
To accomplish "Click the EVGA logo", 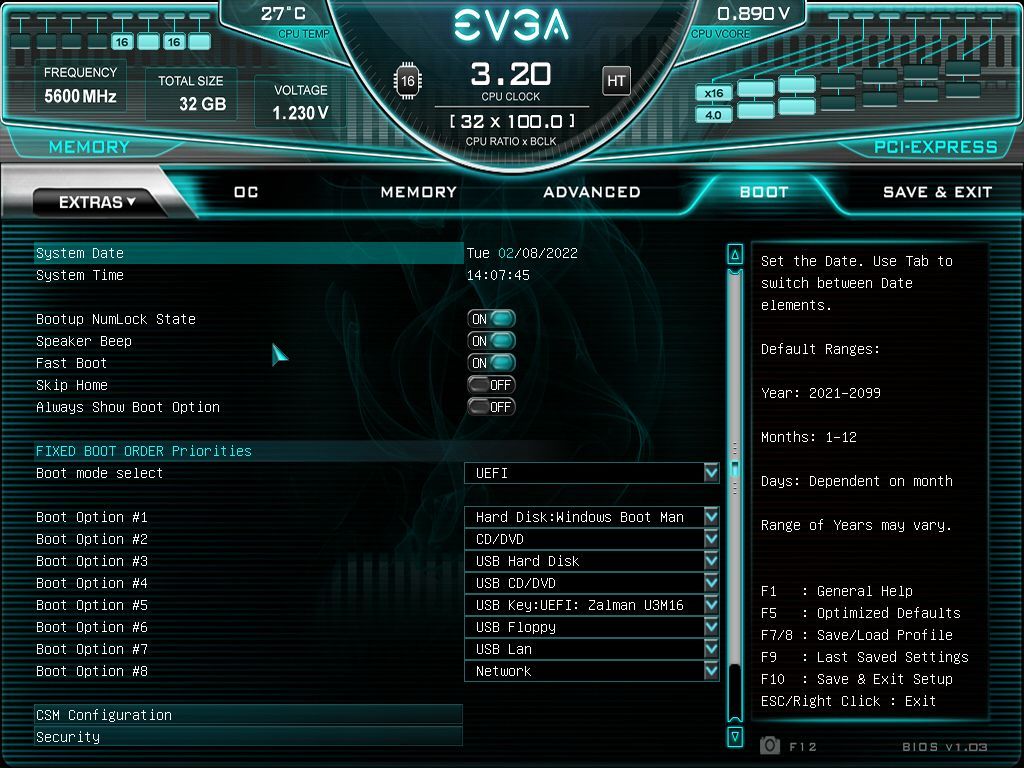I will click(x=511, y=27).
